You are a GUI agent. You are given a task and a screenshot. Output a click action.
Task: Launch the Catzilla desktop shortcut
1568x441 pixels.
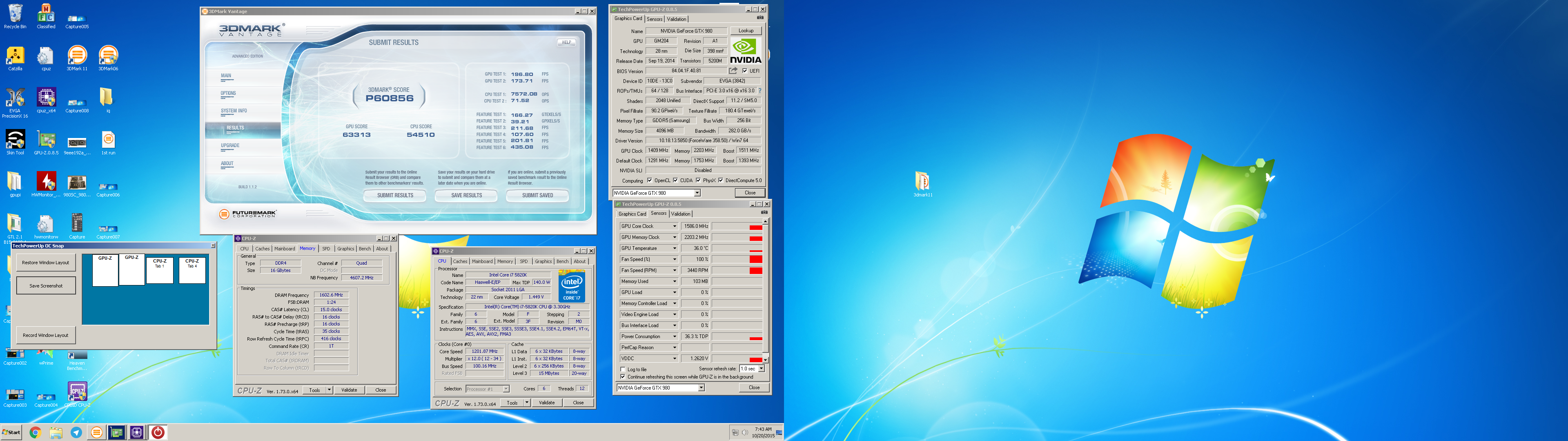15,58
